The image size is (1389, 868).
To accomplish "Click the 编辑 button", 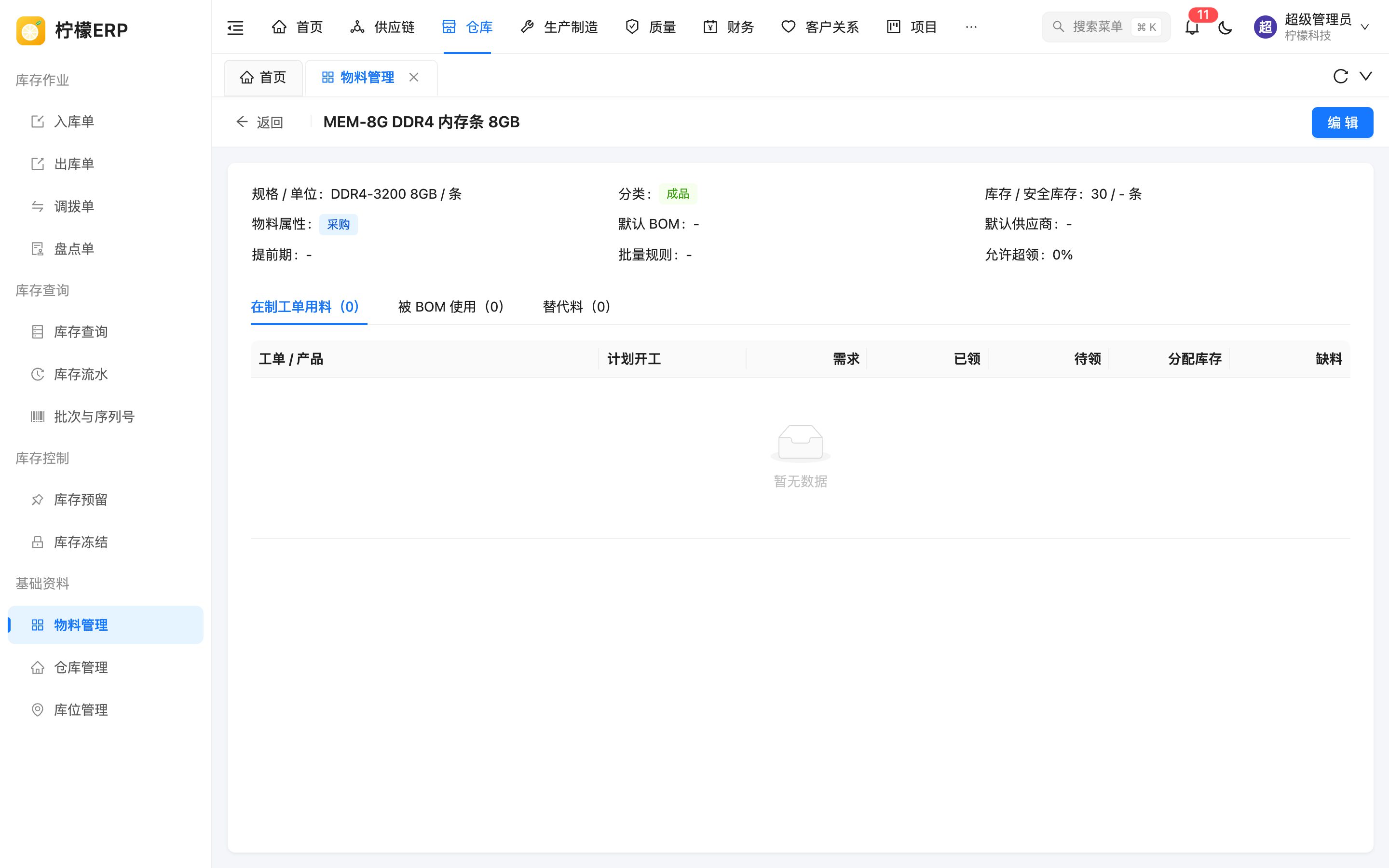I will (1342, 122).
